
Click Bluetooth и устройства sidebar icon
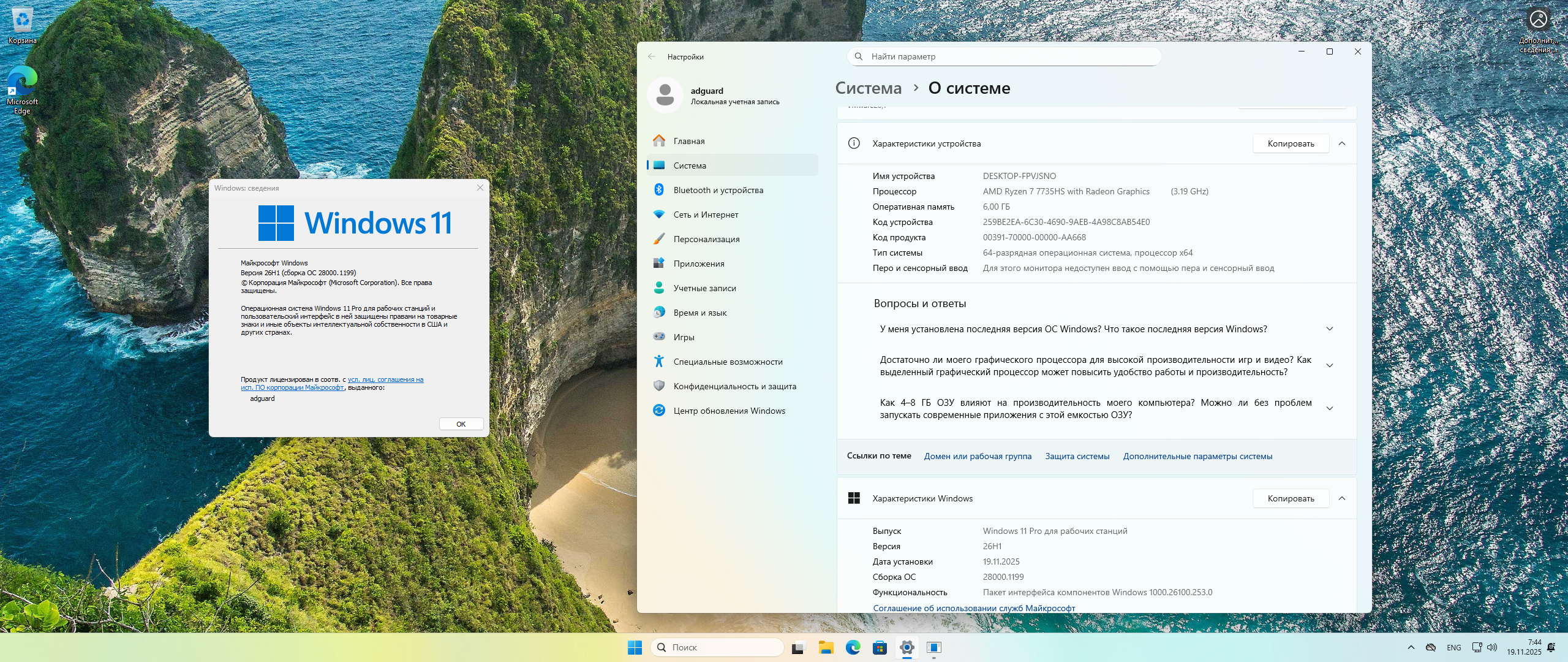(659, 190)
